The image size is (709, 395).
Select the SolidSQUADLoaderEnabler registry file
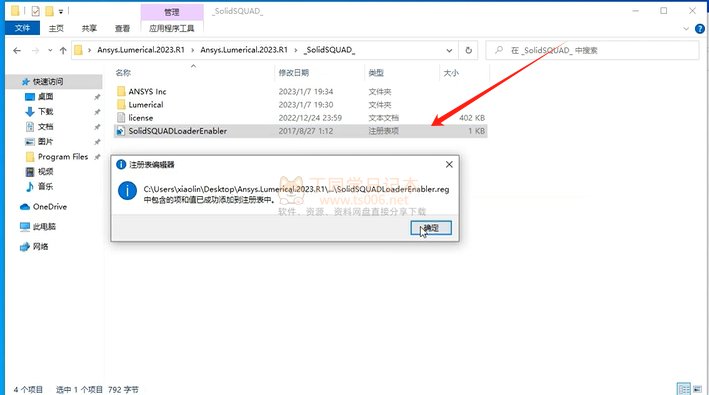point(300,131)
